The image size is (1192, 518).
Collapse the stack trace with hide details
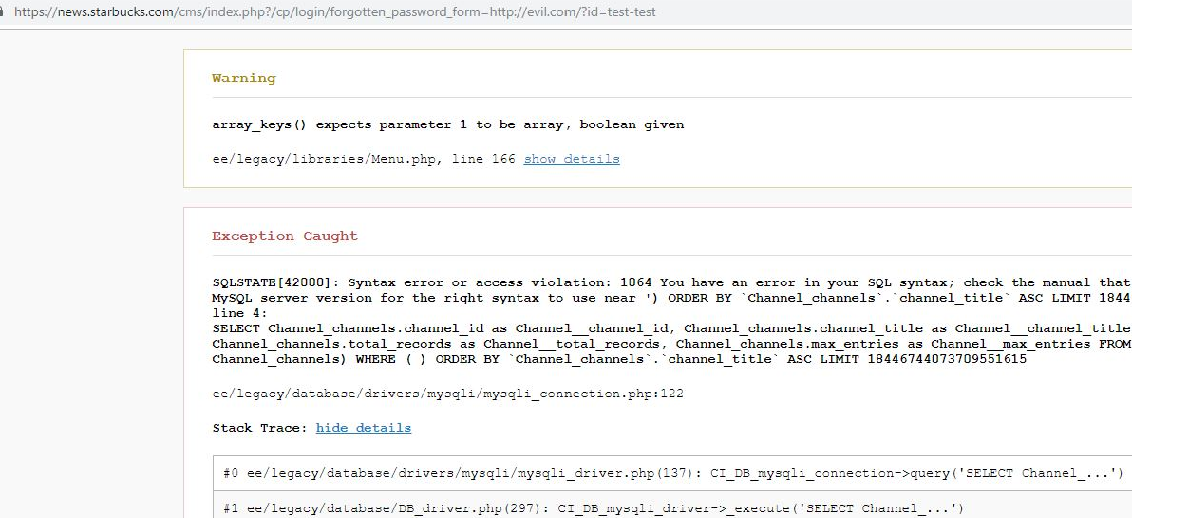(x=363, y=428)
